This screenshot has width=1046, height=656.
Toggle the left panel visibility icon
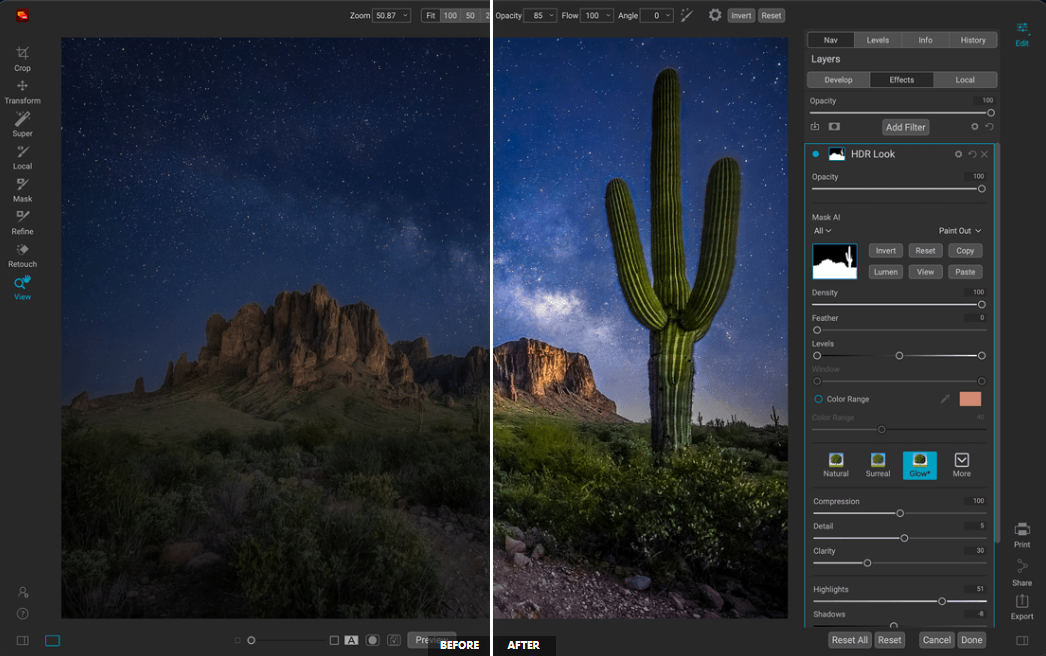[22, 640]
